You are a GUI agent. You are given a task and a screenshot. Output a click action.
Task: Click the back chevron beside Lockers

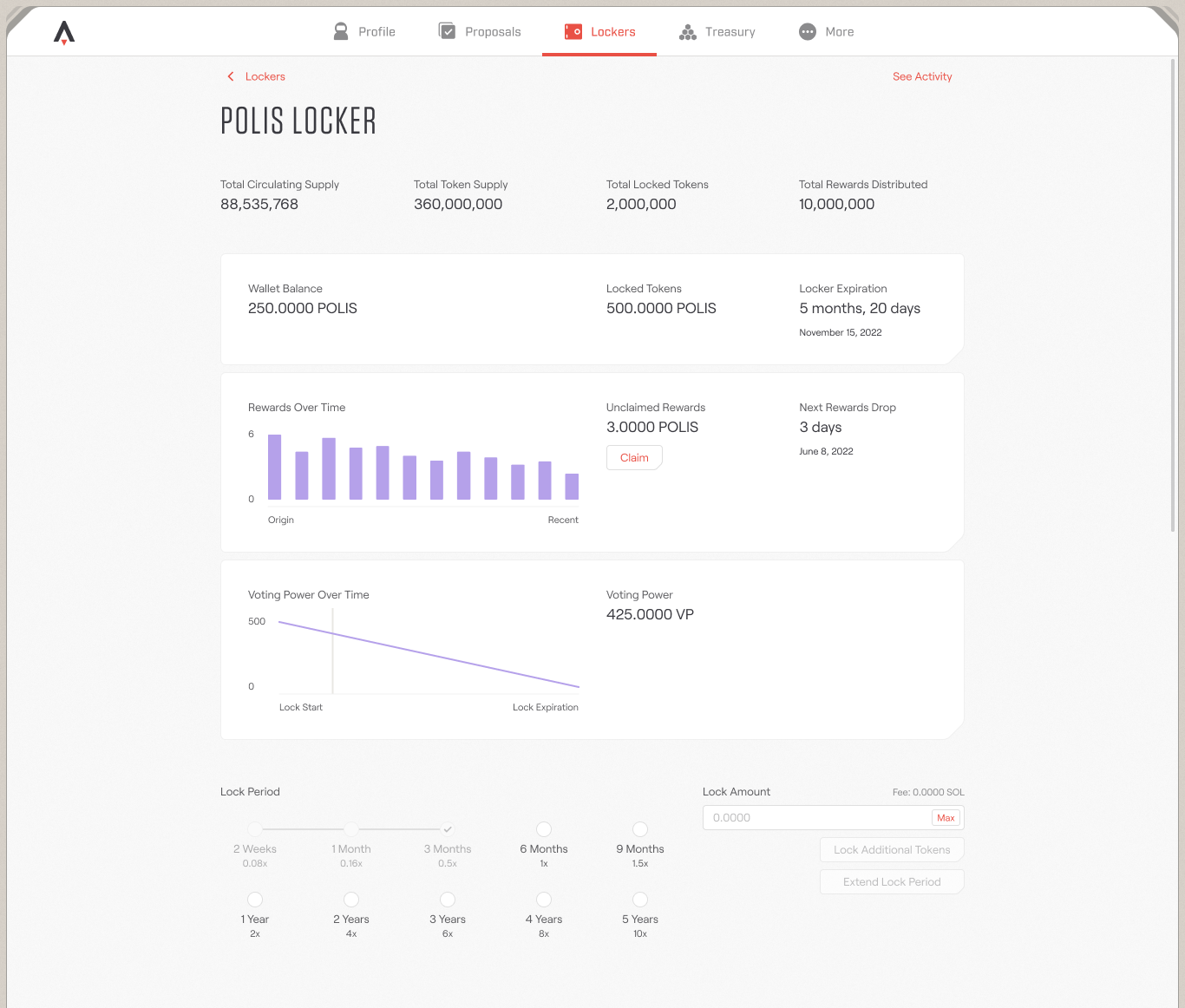tap(231, 76)
